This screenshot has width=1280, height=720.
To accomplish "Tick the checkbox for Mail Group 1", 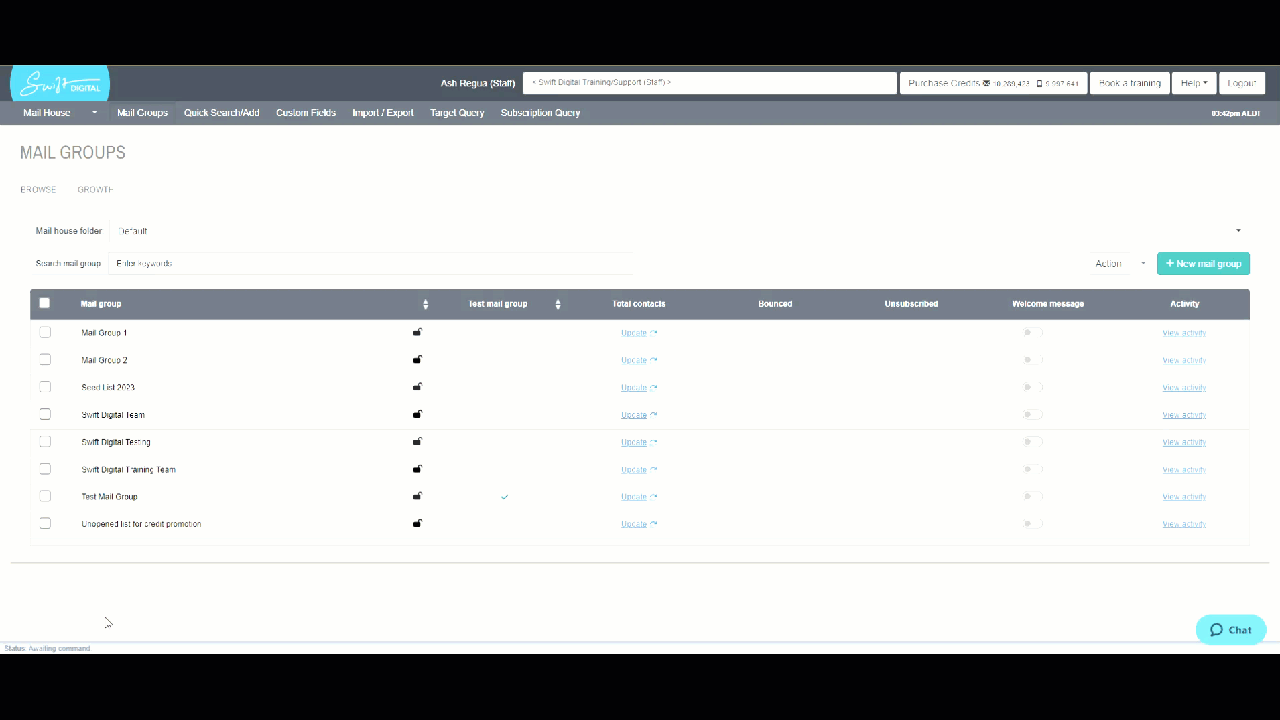I will coord(45,332).
